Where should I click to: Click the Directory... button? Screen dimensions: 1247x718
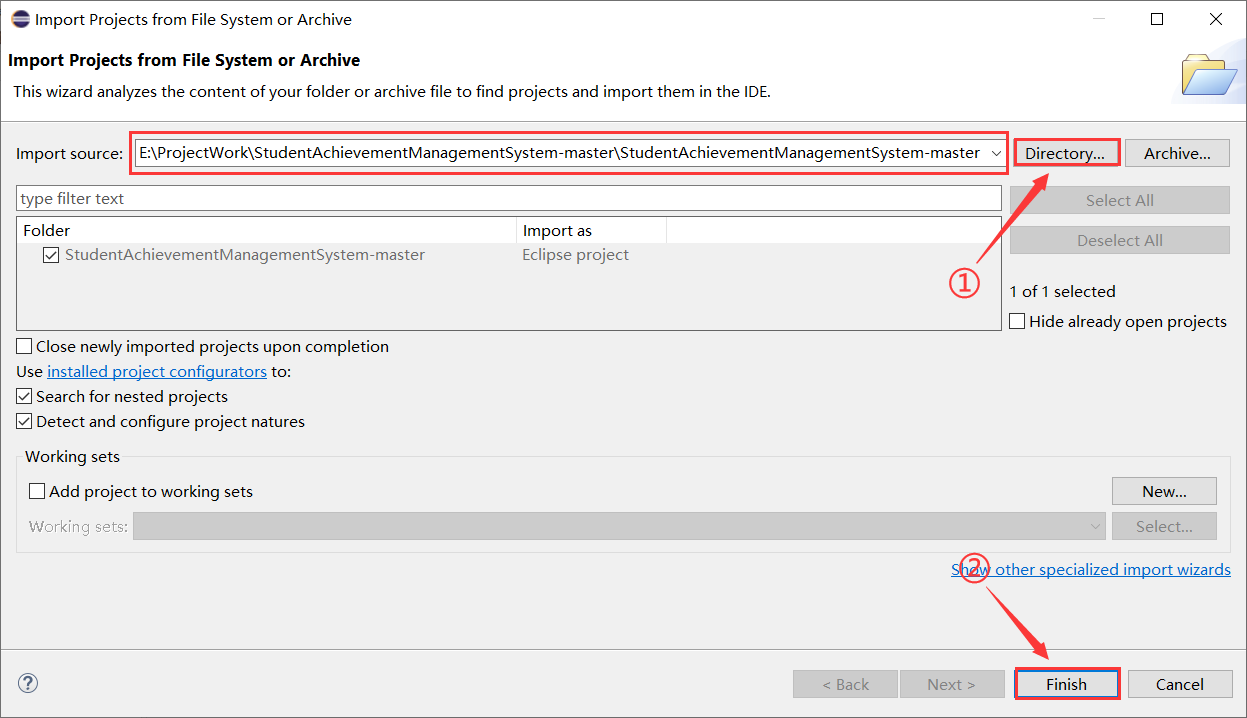pyautogui.click(x=1065, y=154)
